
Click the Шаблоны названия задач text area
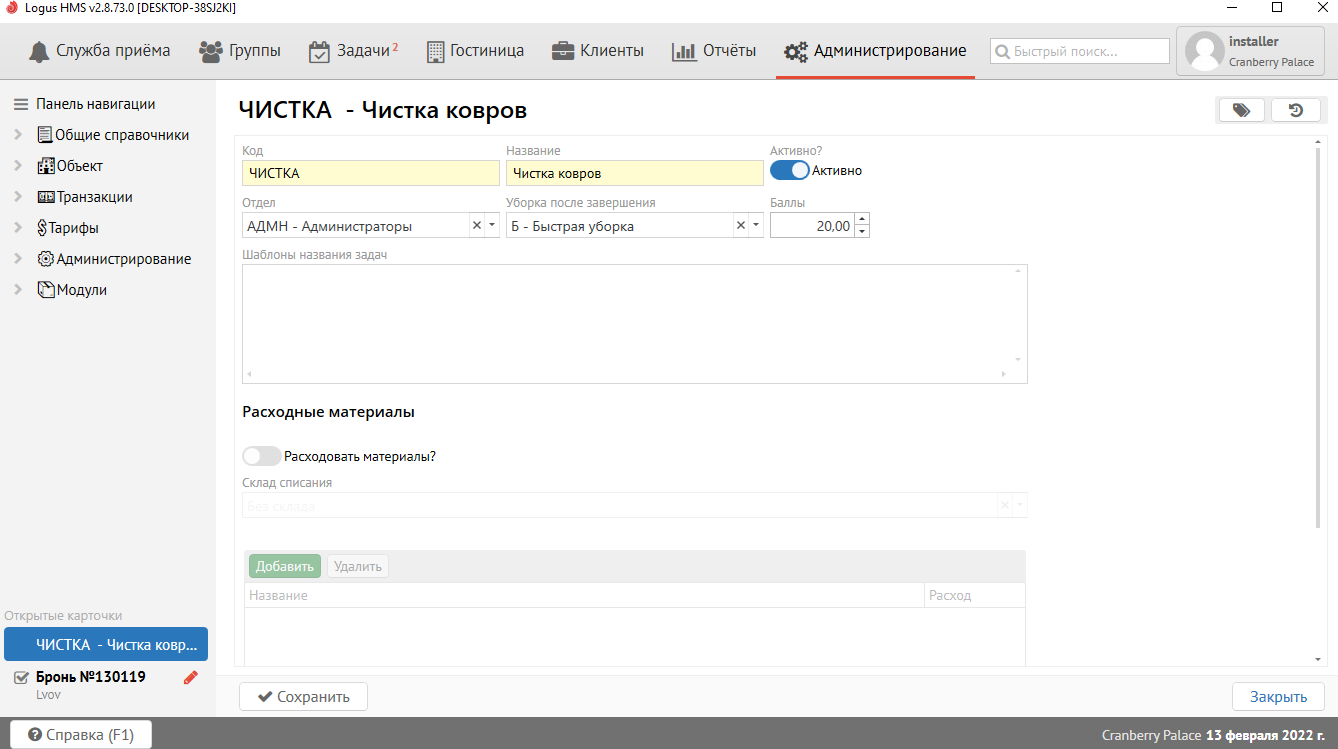(x=635, y=324)
